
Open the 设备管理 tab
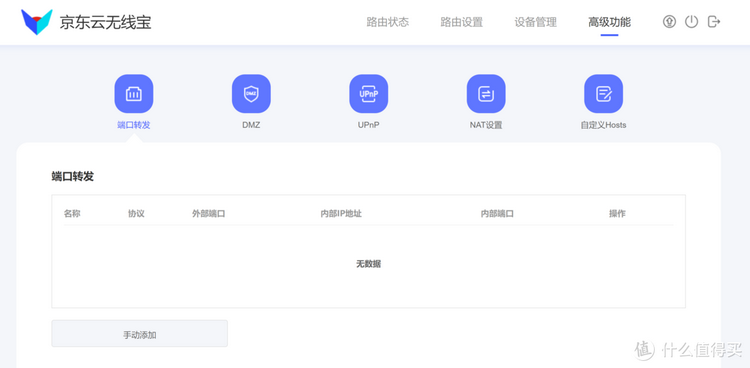click(536, 22)
